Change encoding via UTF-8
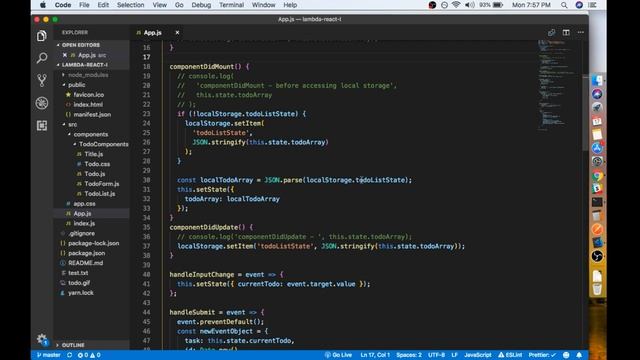The height and width of the screenshot is (360, 640). tap(436, 355)
